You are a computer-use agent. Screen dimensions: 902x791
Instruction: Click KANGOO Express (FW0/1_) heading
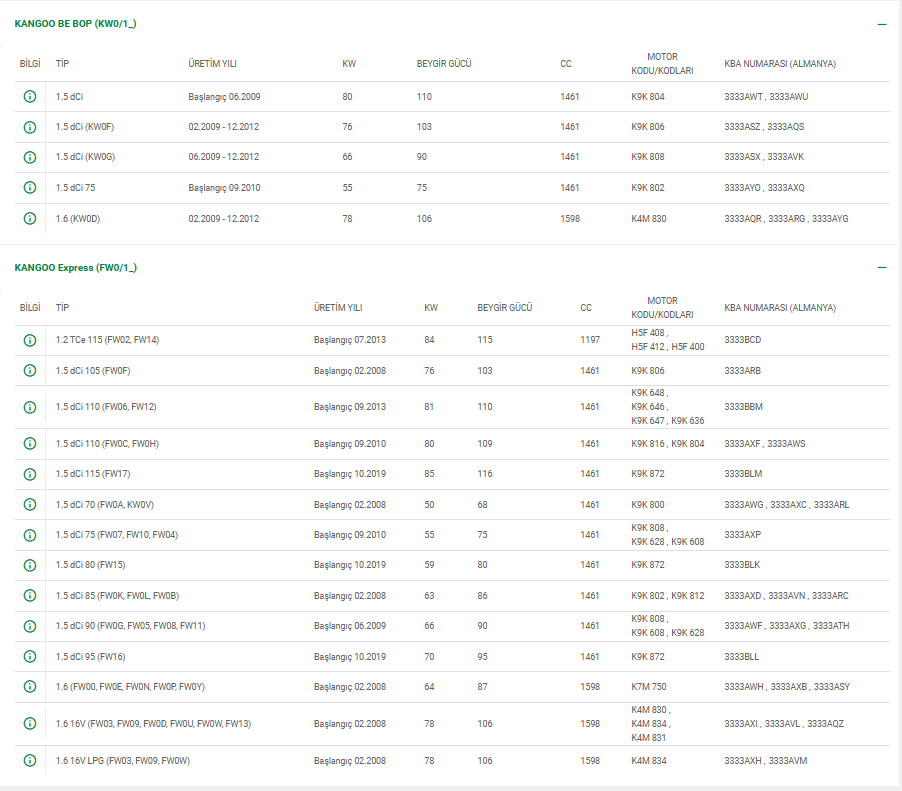tap(75, 268)
